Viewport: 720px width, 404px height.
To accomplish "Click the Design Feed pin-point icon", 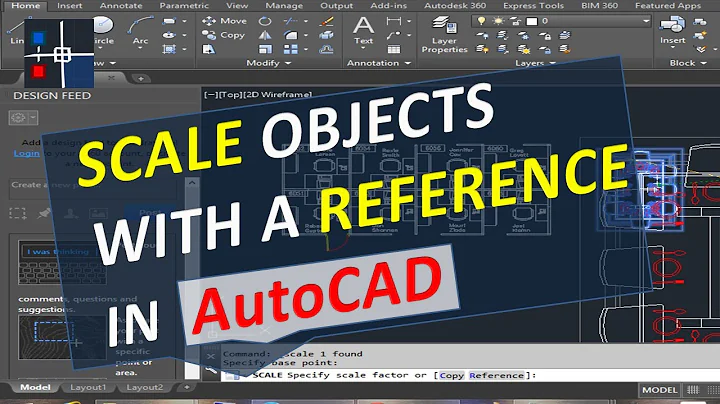I will pos(44,213).
